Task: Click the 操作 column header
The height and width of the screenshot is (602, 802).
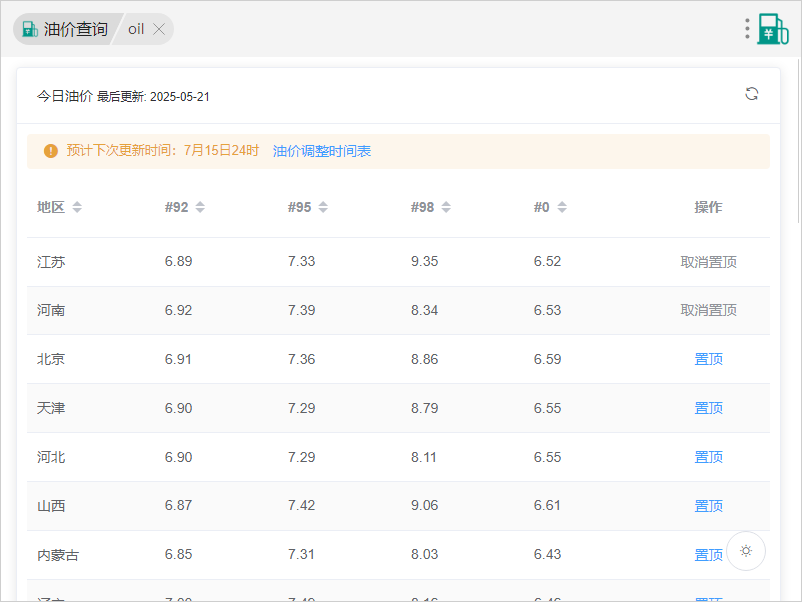Action: pyautogui.click(x=708, y=207)
